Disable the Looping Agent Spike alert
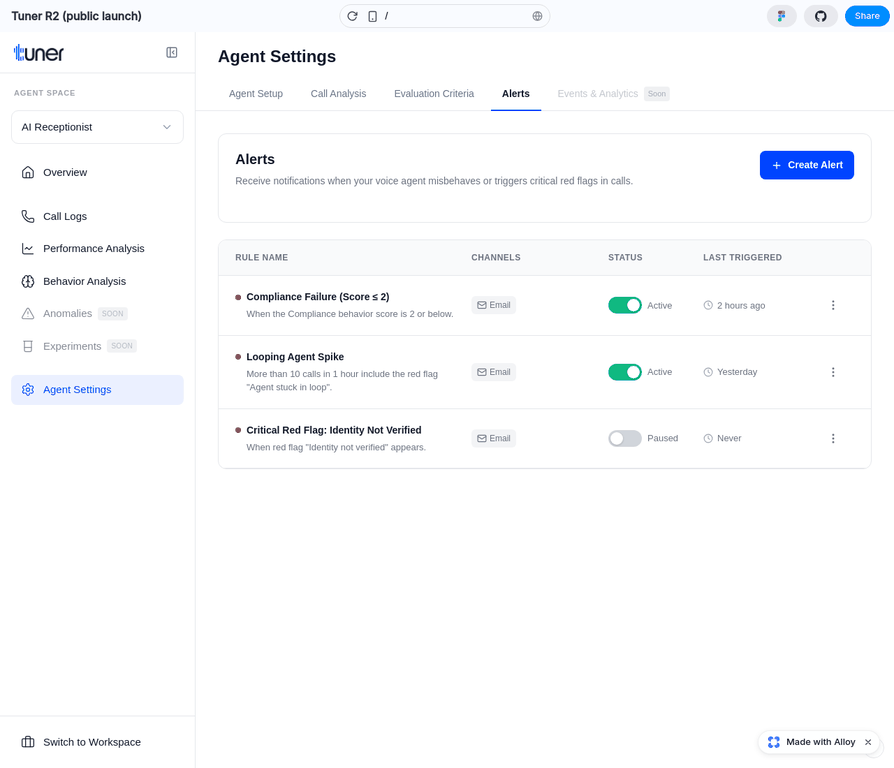894x768 pixels. click(x=625, y=371)
